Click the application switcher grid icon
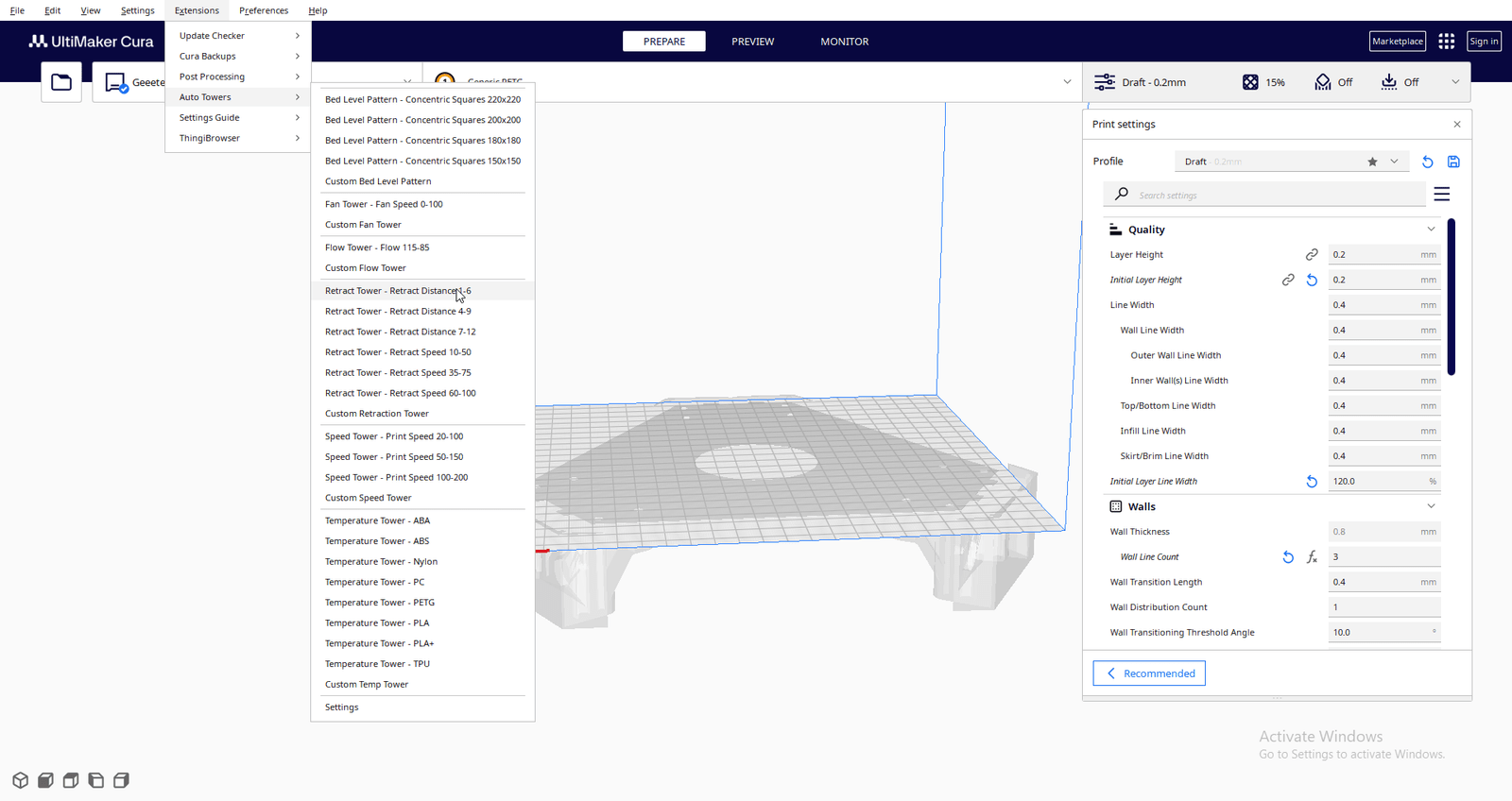 pos(1446,42)
